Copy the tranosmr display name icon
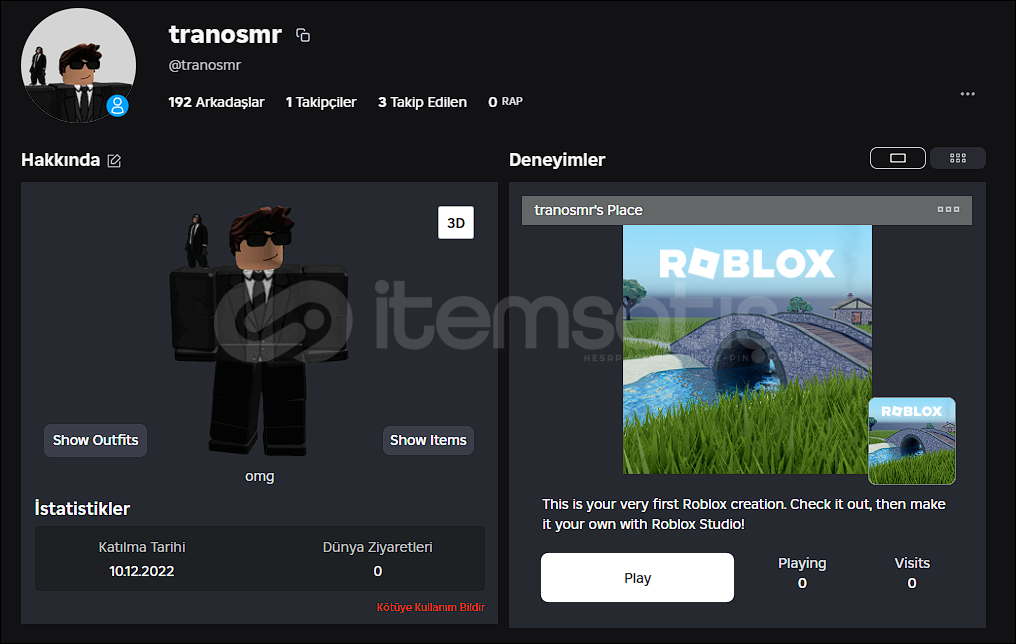Screen dimensions: 1016x644 coord(303,35)
